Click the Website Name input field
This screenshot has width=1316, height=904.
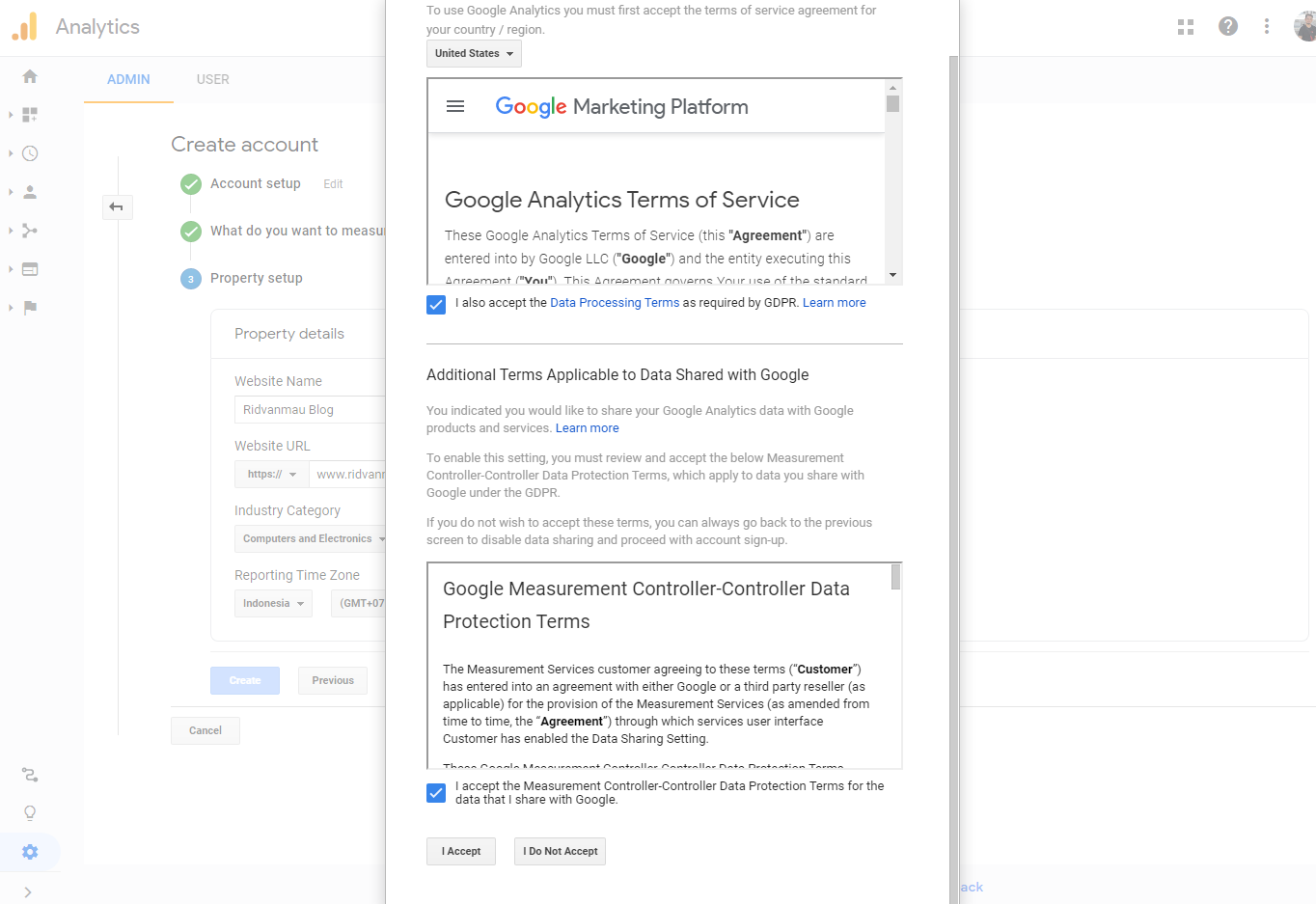click(310, 409)
